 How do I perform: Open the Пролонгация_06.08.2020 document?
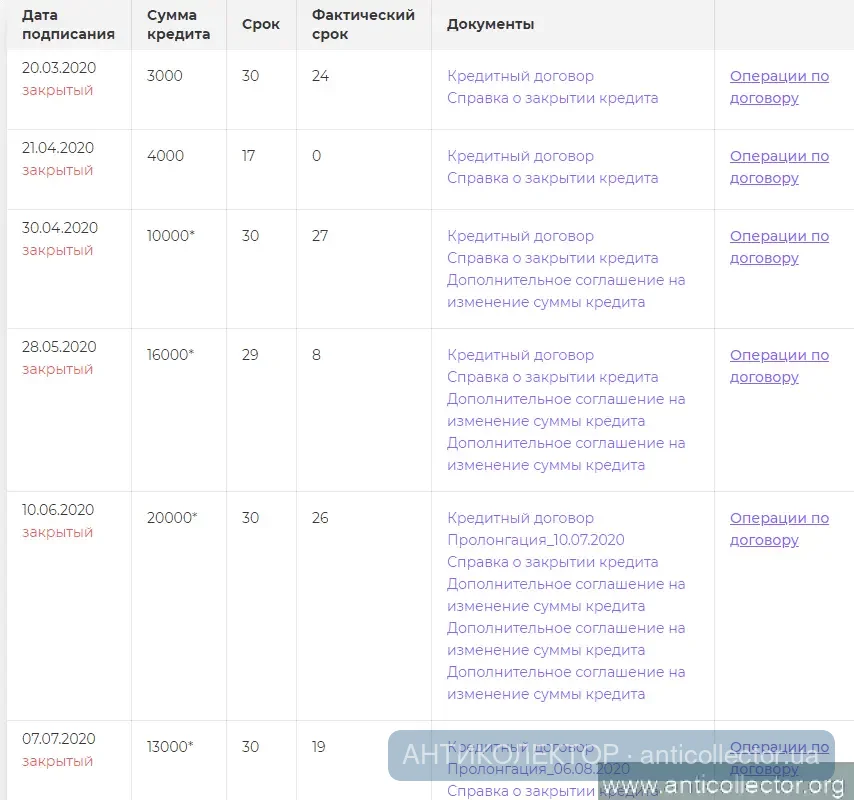tap(538, 769)
